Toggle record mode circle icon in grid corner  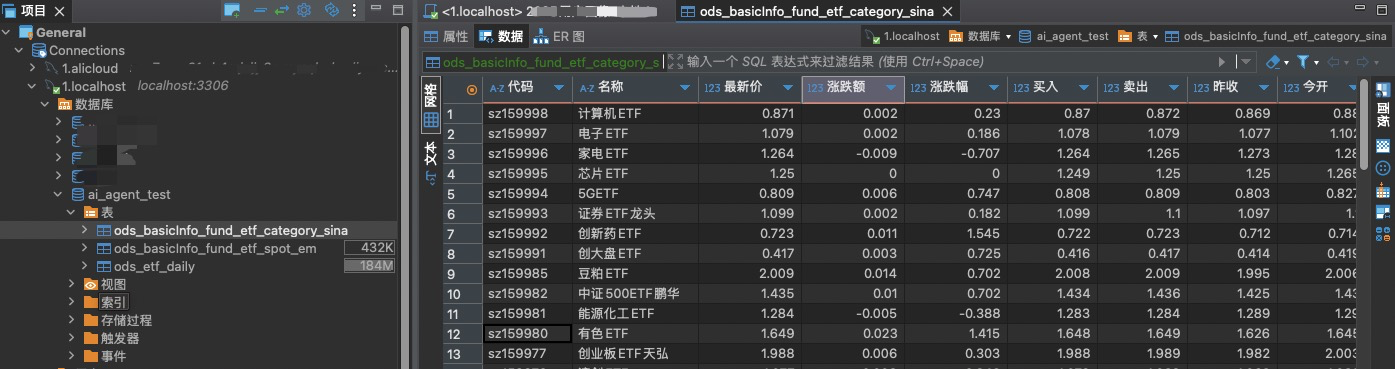(472, 89)
